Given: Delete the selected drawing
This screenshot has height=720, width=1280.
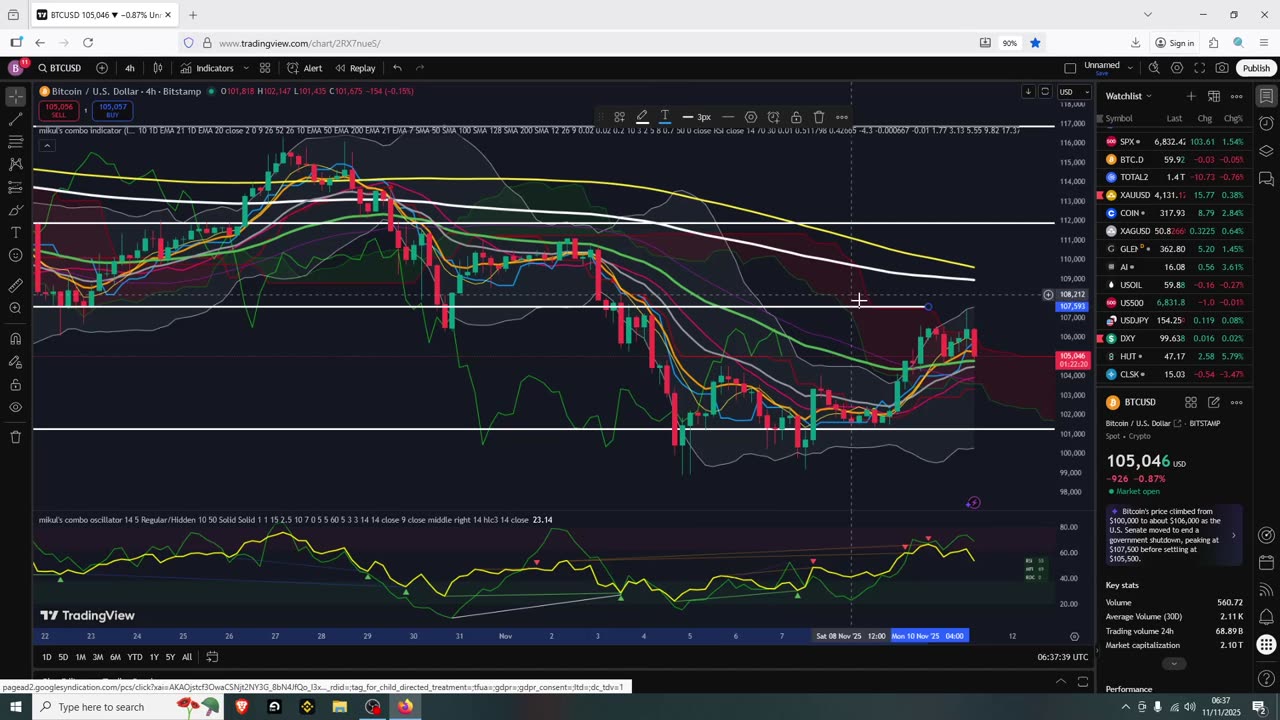Looking at the screenshot, I should coord(819,117).
